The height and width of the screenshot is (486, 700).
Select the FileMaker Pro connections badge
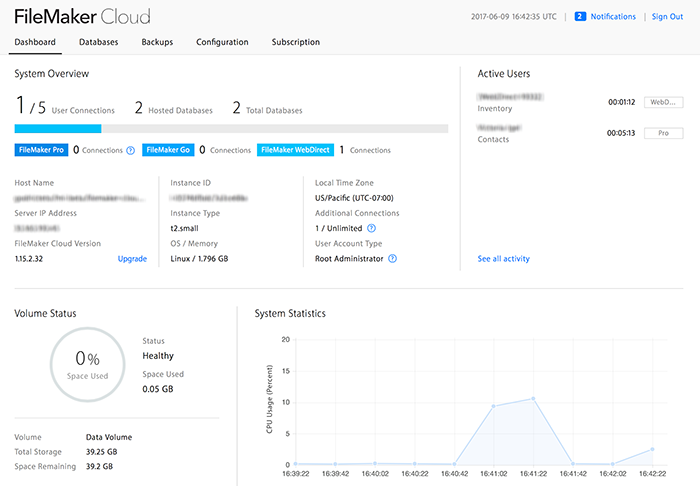[42, 150]
